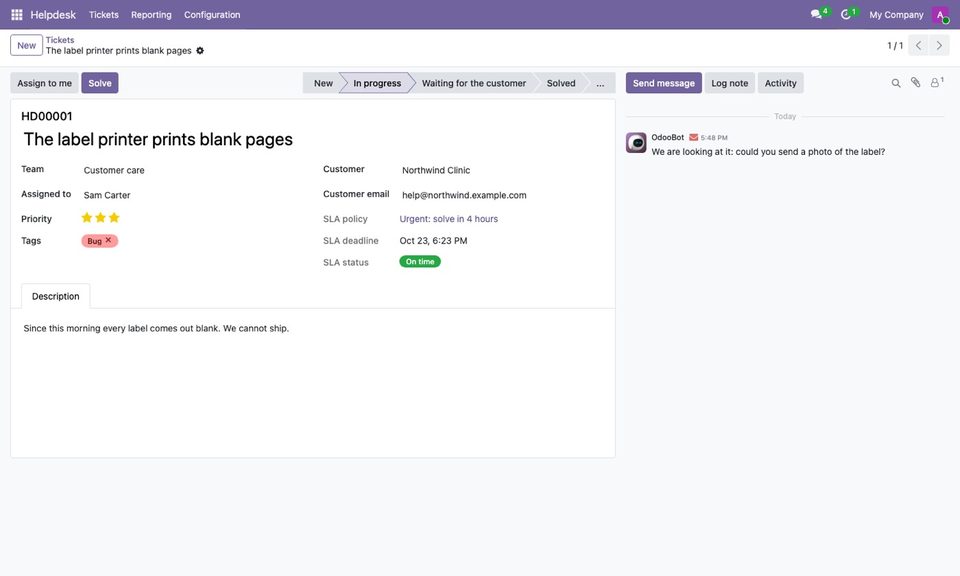Set priority to two stars
The image size is (960, 576).
[100, 218]
